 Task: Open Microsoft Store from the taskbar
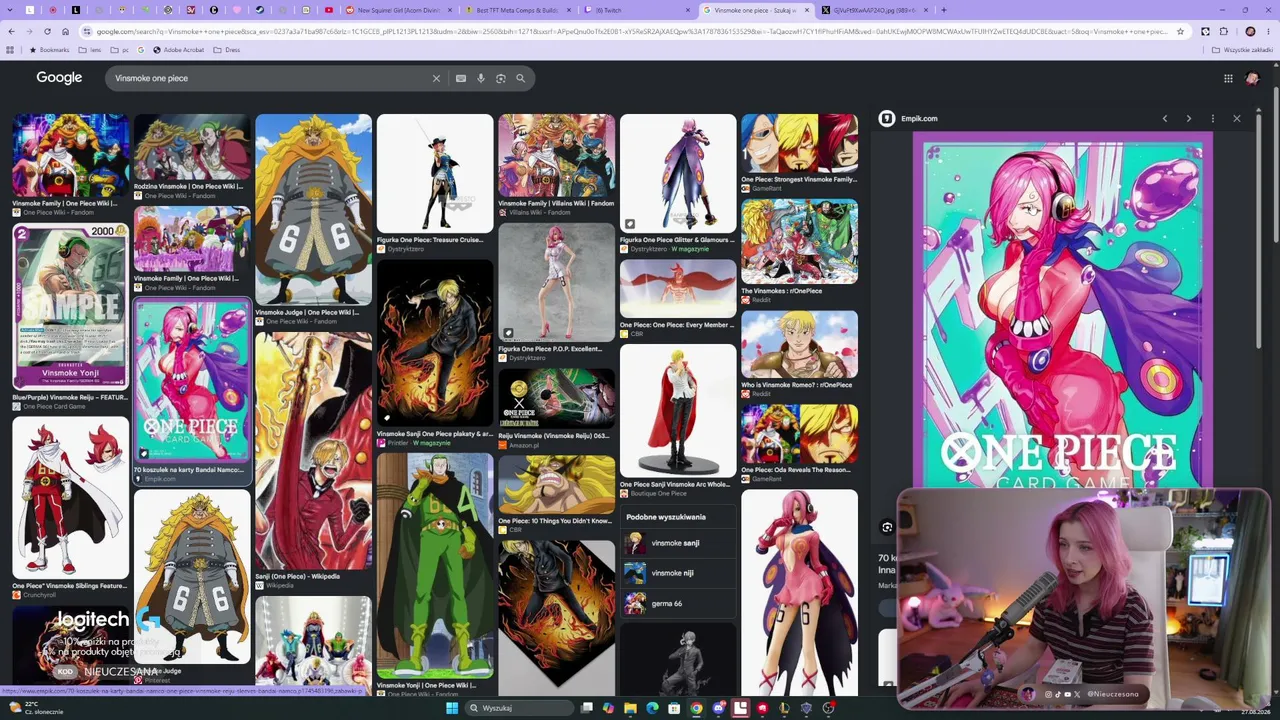click(674, 708)
